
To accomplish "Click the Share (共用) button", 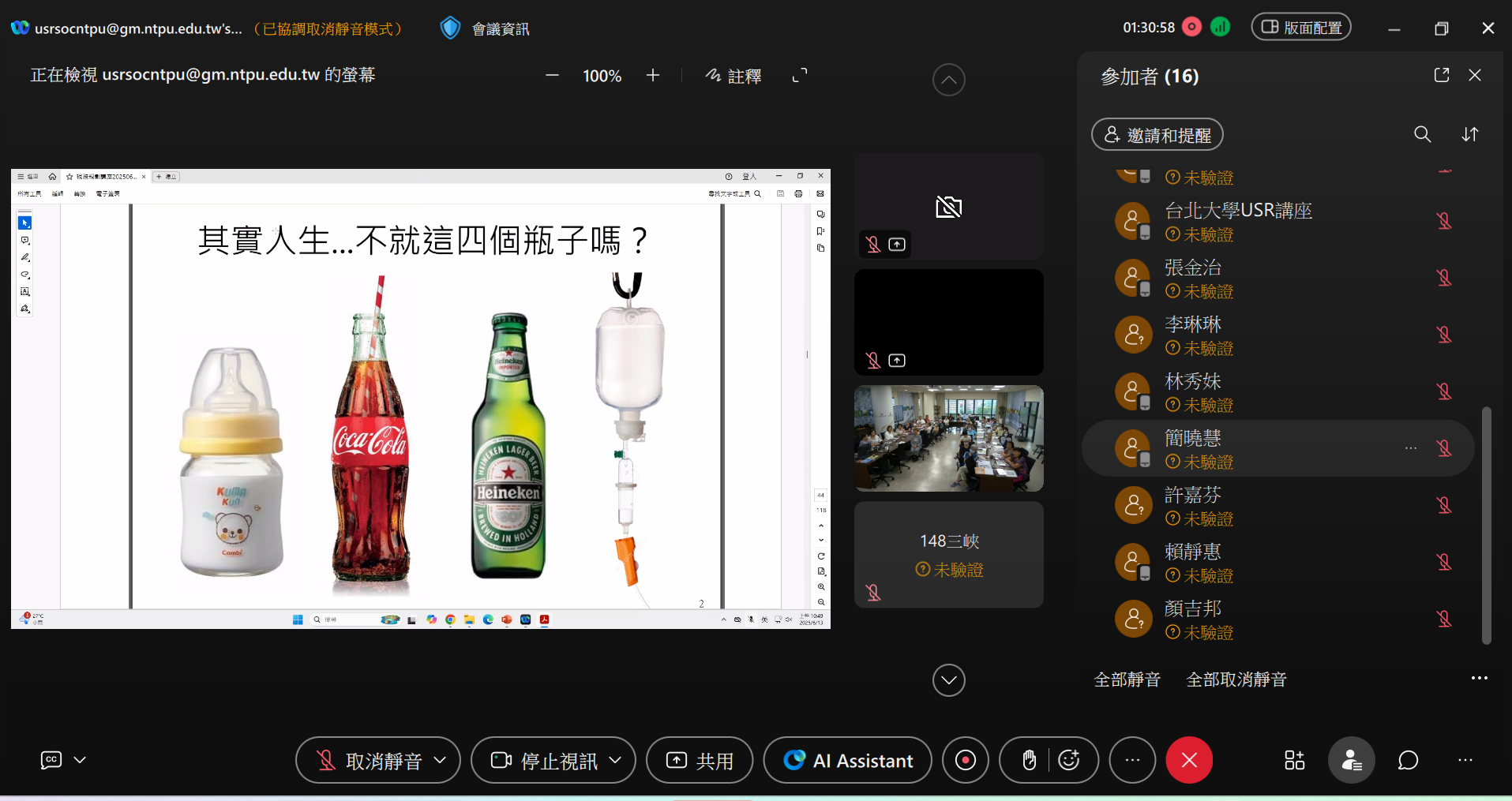I will click(700, 761).
